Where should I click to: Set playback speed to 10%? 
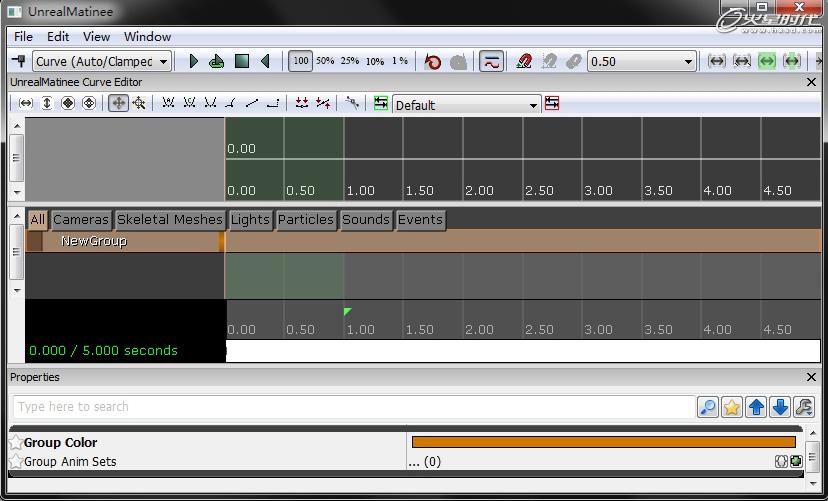tap(375, 61)
